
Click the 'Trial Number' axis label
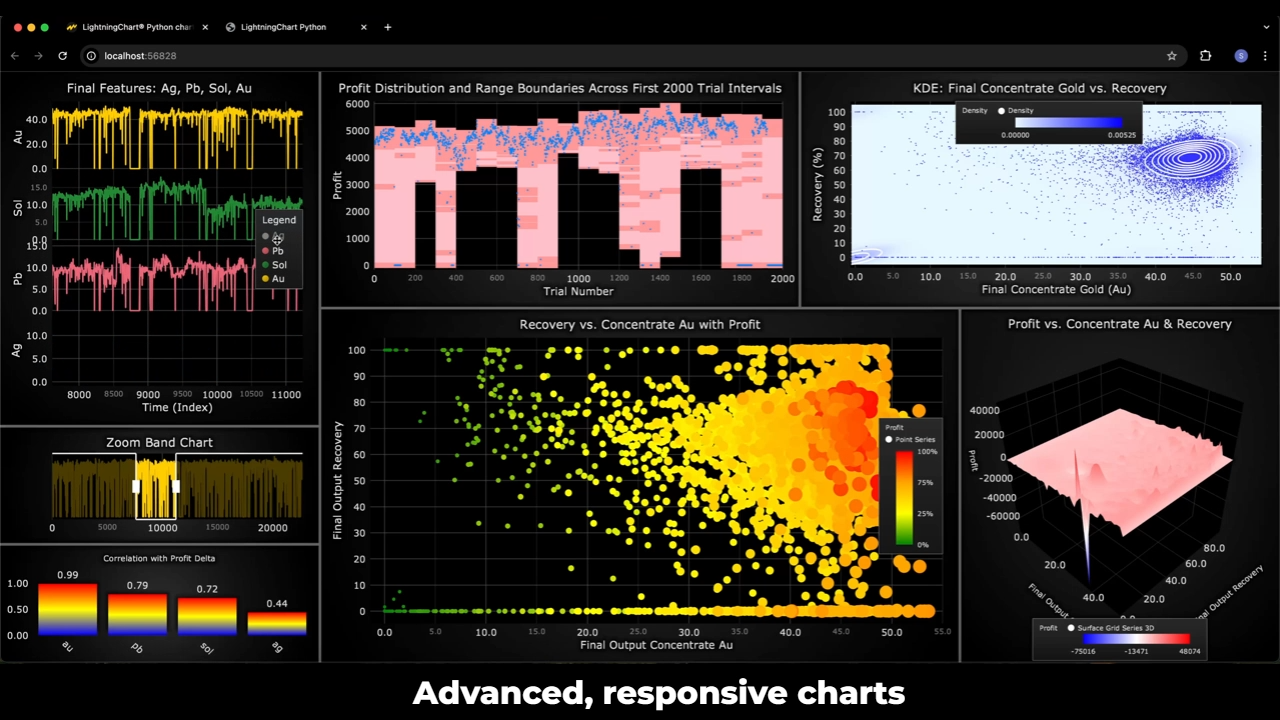tap(578, 292)
